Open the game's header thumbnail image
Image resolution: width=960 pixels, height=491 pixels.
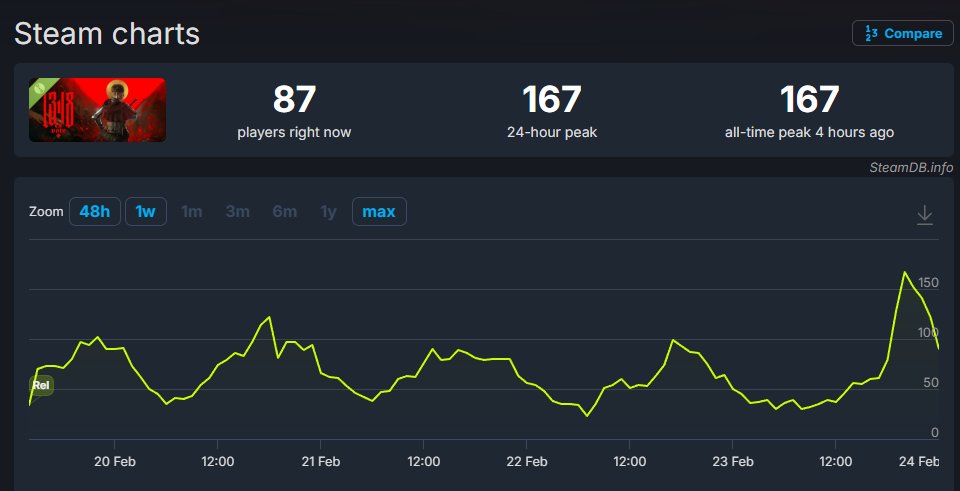[x=97, y=110]
